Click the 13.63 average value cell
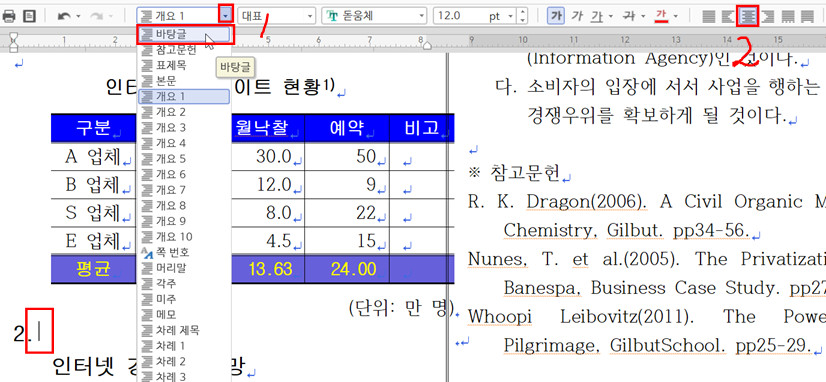826x382 pixels. point(269,269)
